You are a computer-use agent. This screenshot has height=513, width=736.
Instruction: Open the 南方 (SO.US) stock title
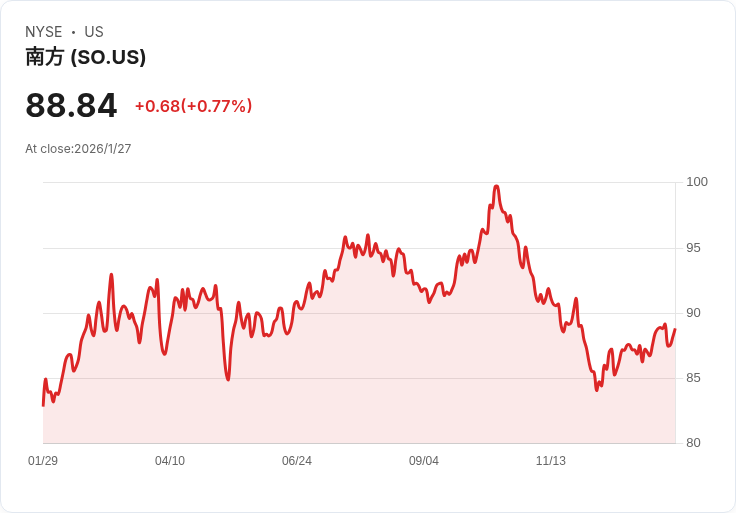coord(86,57)
